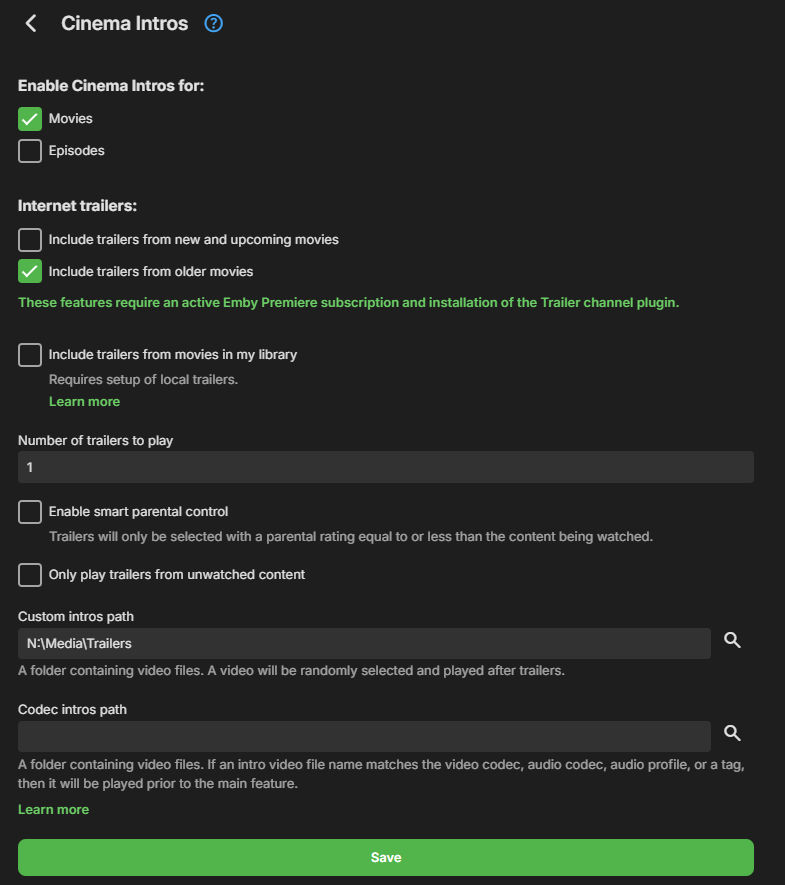Toggle Only play trailers from unwatched content
Image resolution: width=785 pixels, height=885 pixels.
(x=30, y=575)
